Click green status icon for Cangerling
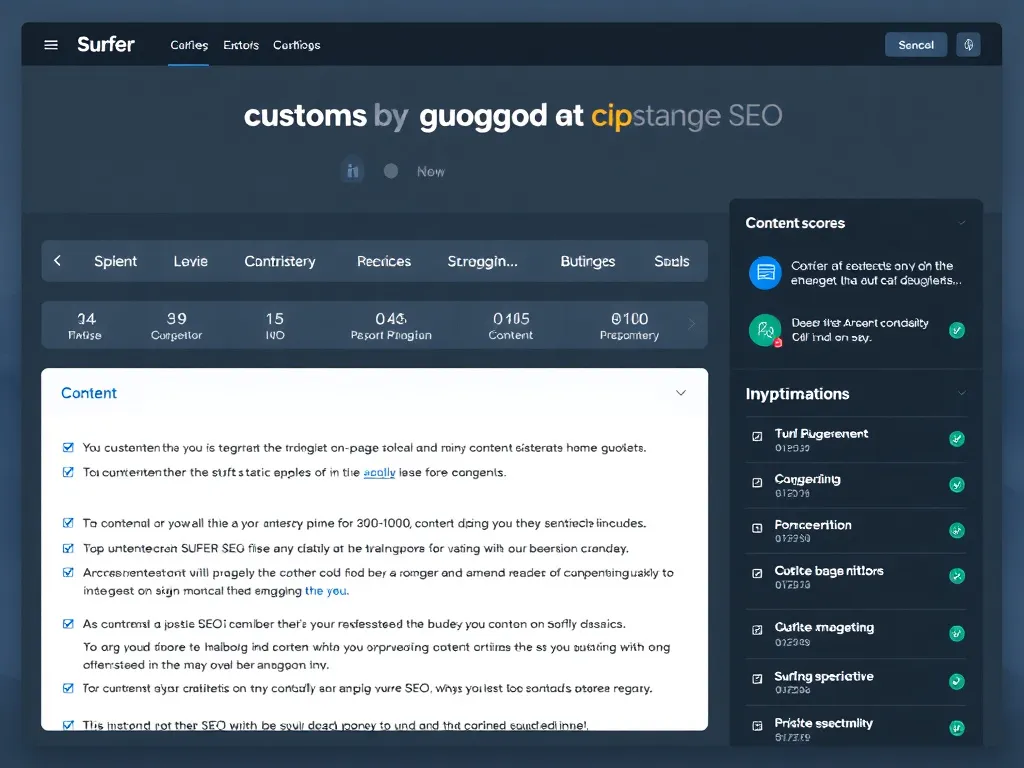This screenshot has width=1024, height=768. [957, 485]
